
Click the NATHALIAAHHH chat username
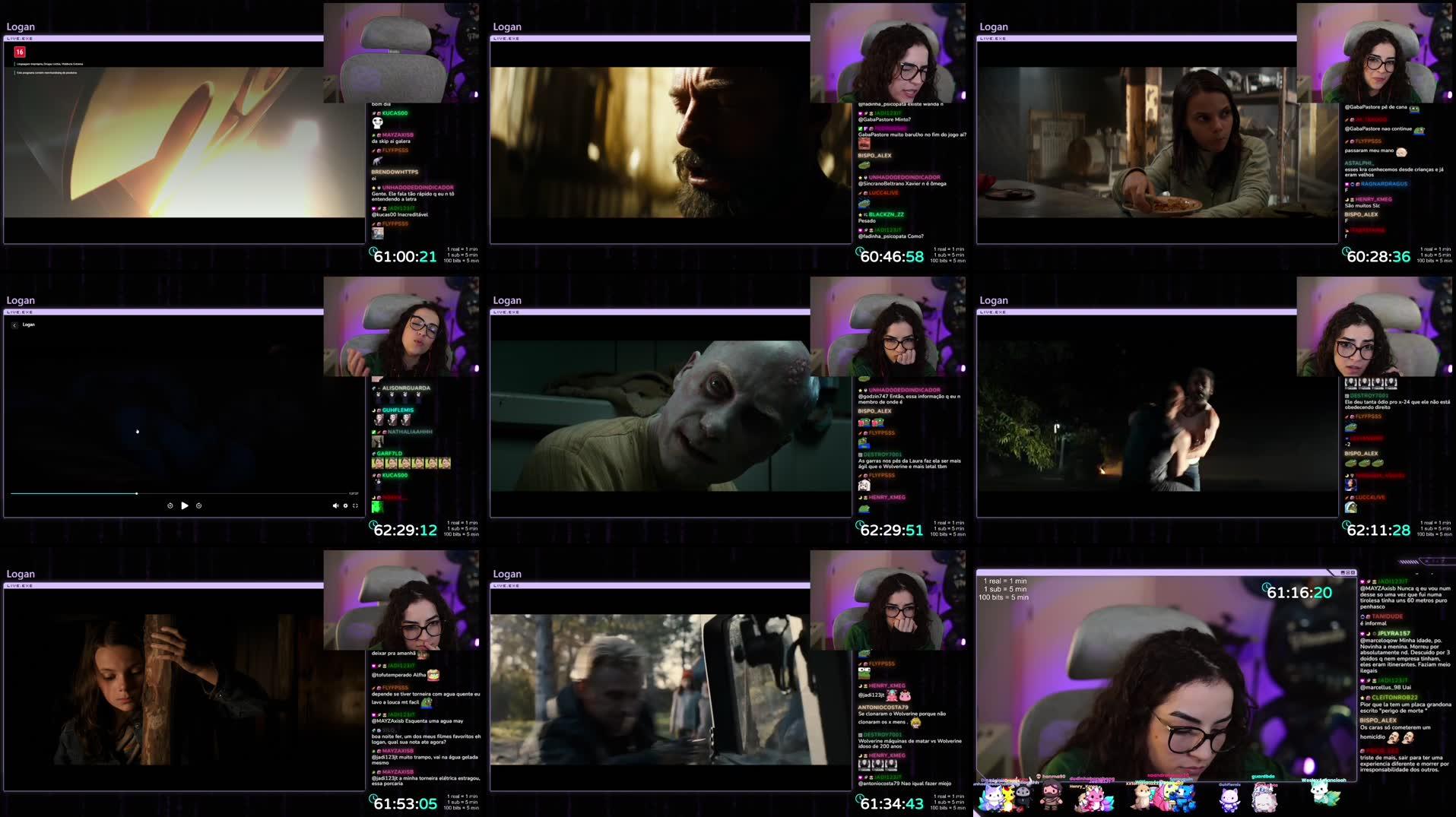[x=410, y=432]
